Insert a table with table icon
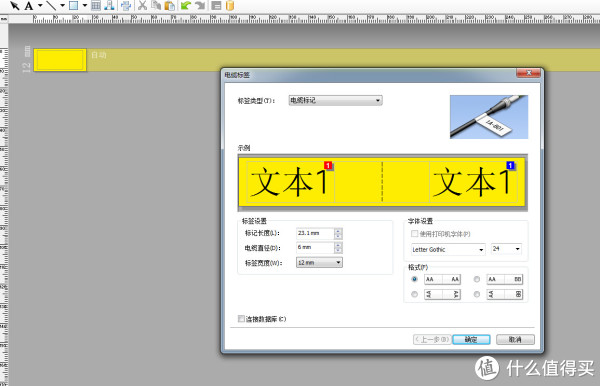 (96, 6)
